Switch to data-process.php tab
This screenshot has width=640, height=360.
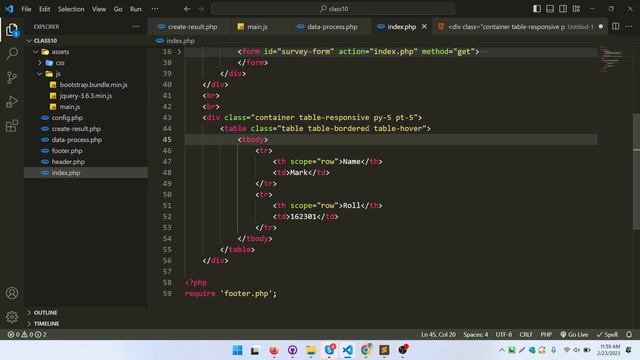point(331,27)
